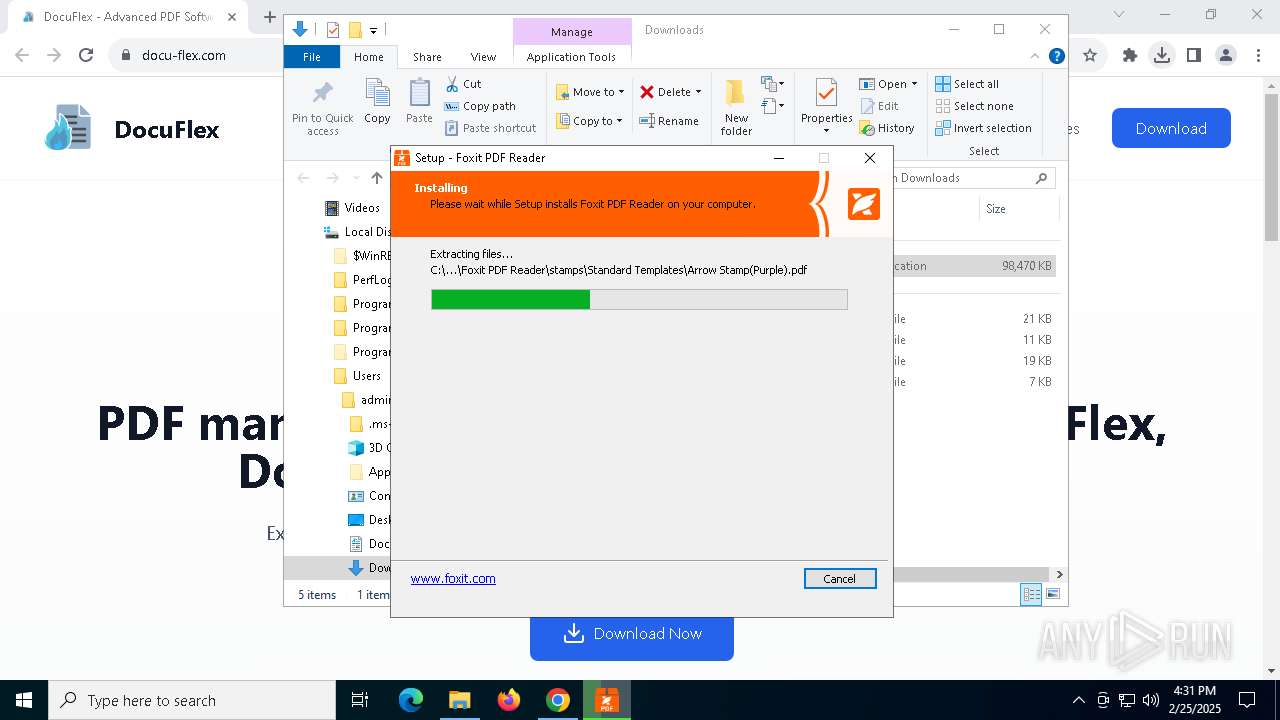Open the volume tray icon
Image resolution: width=1280 pixels, height=720 pixels.
1151,700
